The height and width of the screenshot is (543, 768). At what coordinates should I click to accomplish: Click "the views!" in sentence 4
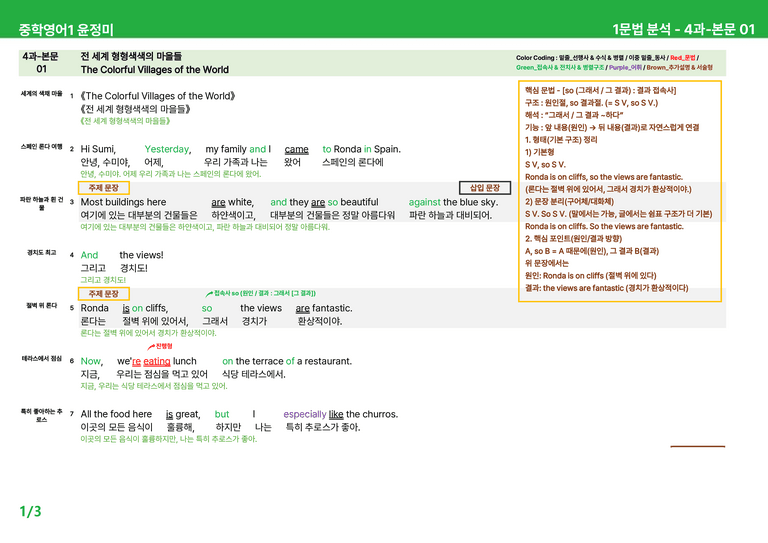(141, 255)
